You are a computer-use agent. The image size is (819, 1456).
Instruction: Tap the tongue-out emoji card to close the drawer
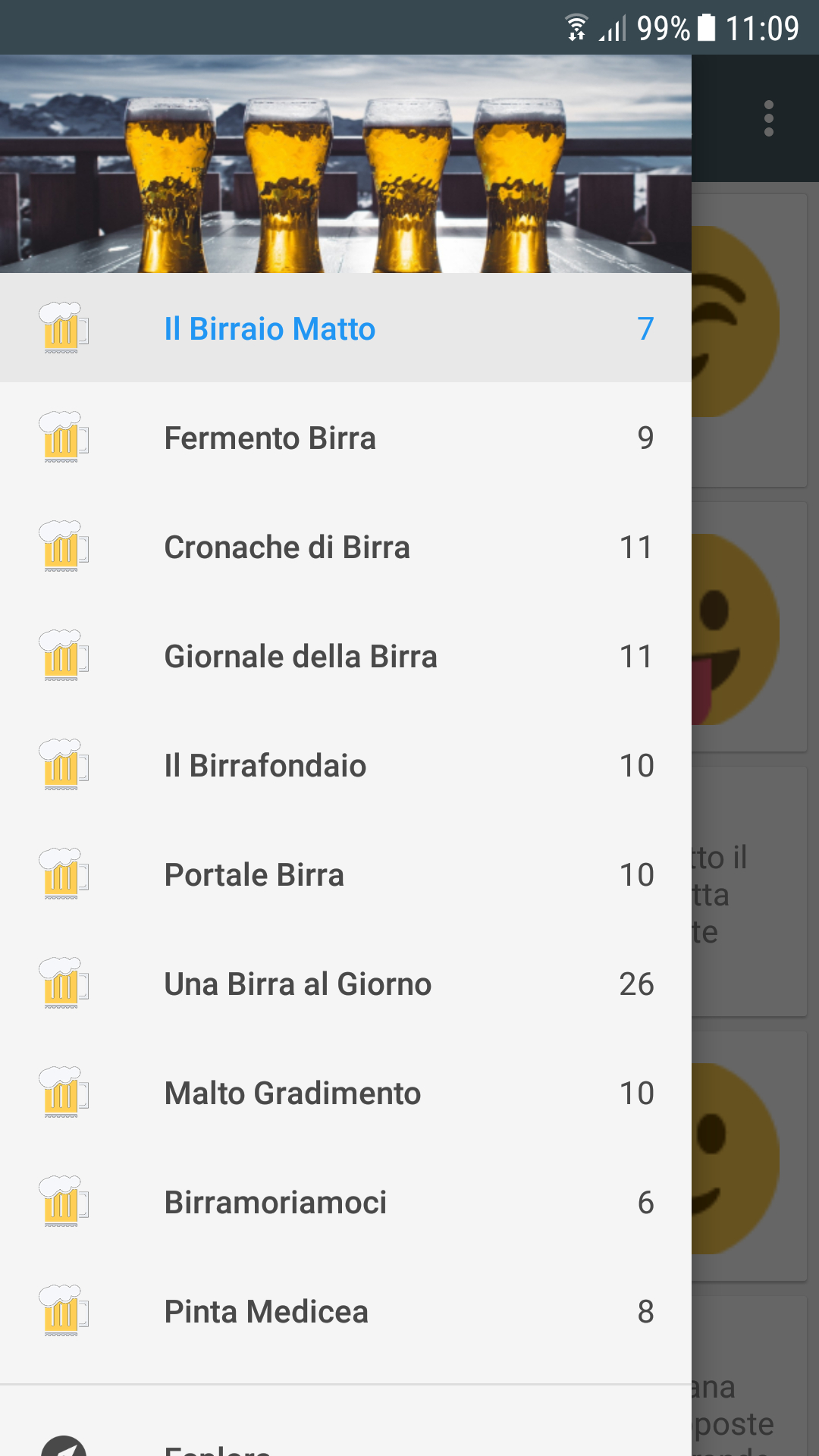pos(749,627)
